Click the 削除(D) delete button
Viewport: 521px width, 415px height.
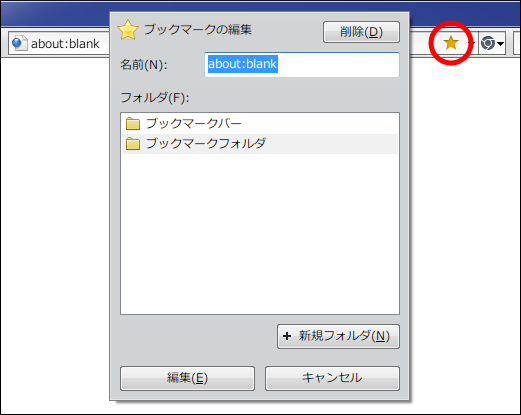361,32
